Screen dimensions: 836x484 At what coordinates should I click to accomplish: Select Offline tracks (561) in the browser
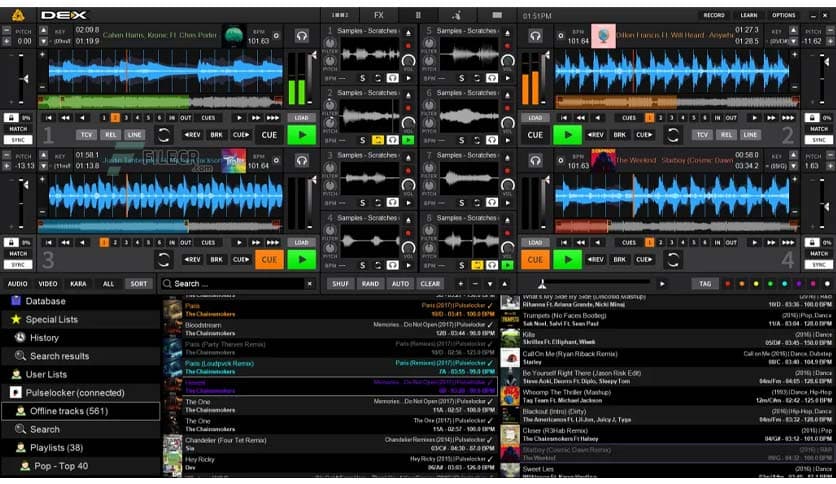69,411
